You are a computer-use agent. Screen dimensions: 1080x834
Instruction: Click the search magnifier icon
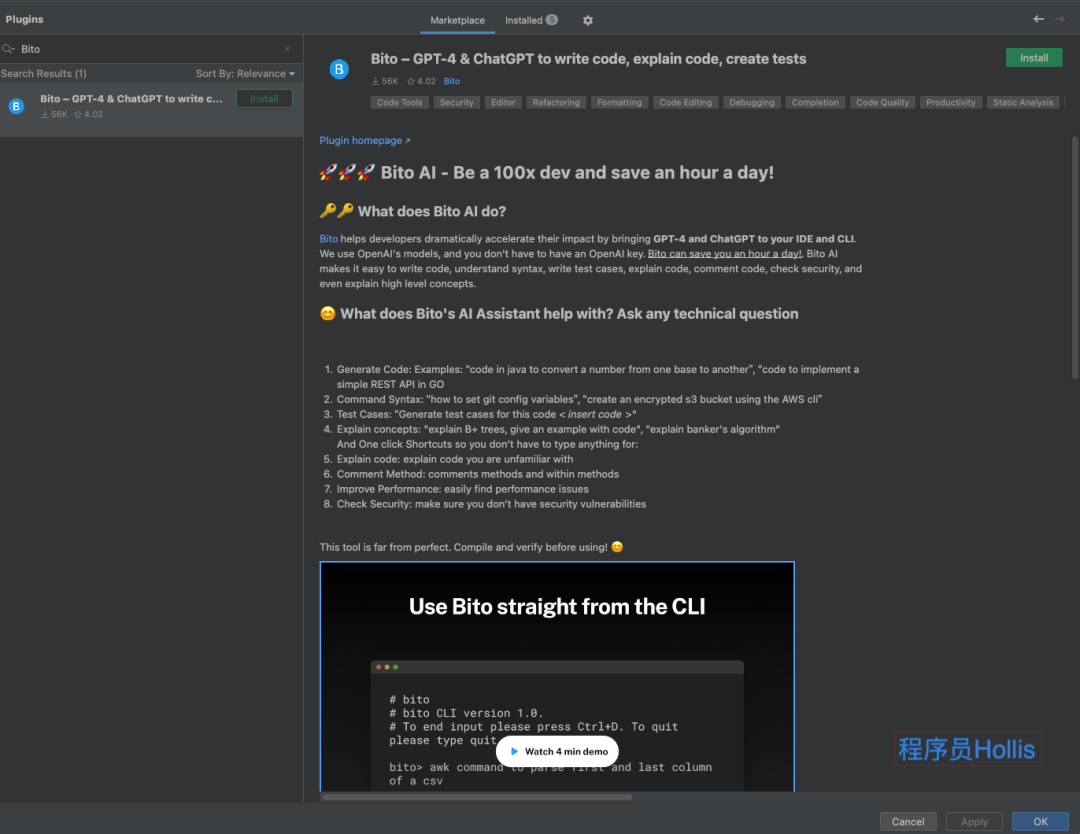[x=8, y=49]
